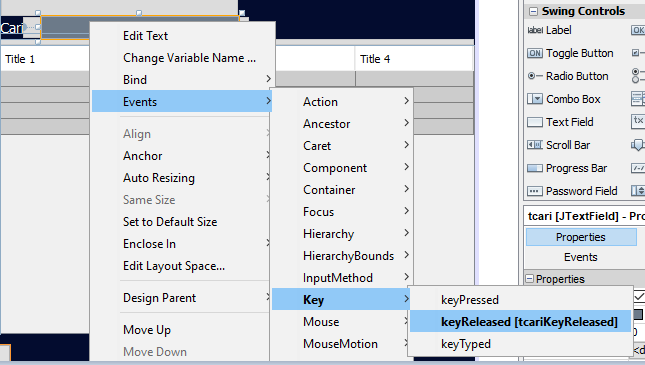The height and width of the screenshot is (365, 645).
Task: Switch to the Events properties tab
Action: 580,257
